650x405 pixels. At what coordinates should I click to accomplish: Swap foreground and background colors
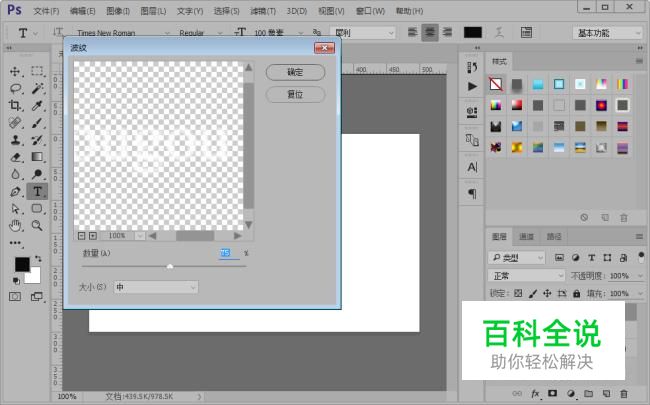(x=38, y=259)
